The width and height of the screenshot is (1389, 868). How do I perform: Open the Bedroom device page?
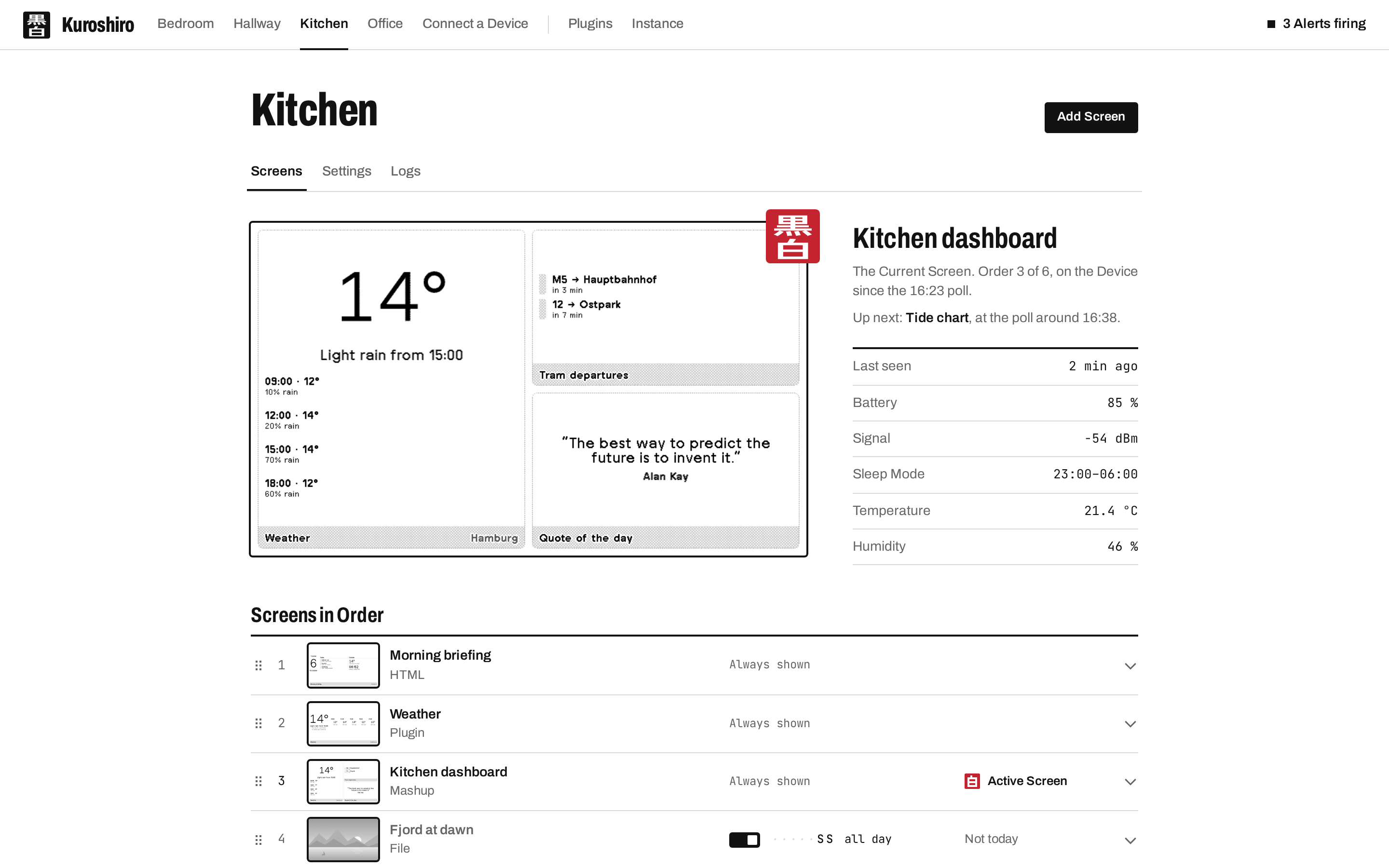[x=185, y=24]
